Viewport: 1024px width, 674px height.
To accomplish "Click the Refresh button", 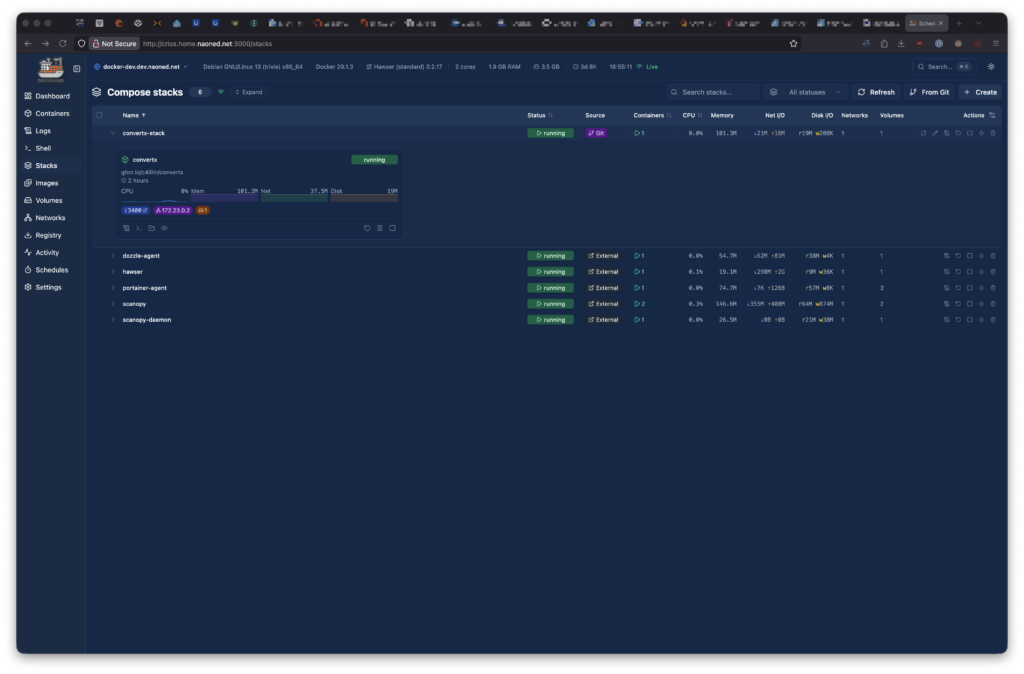I will (x=875, y=92).
